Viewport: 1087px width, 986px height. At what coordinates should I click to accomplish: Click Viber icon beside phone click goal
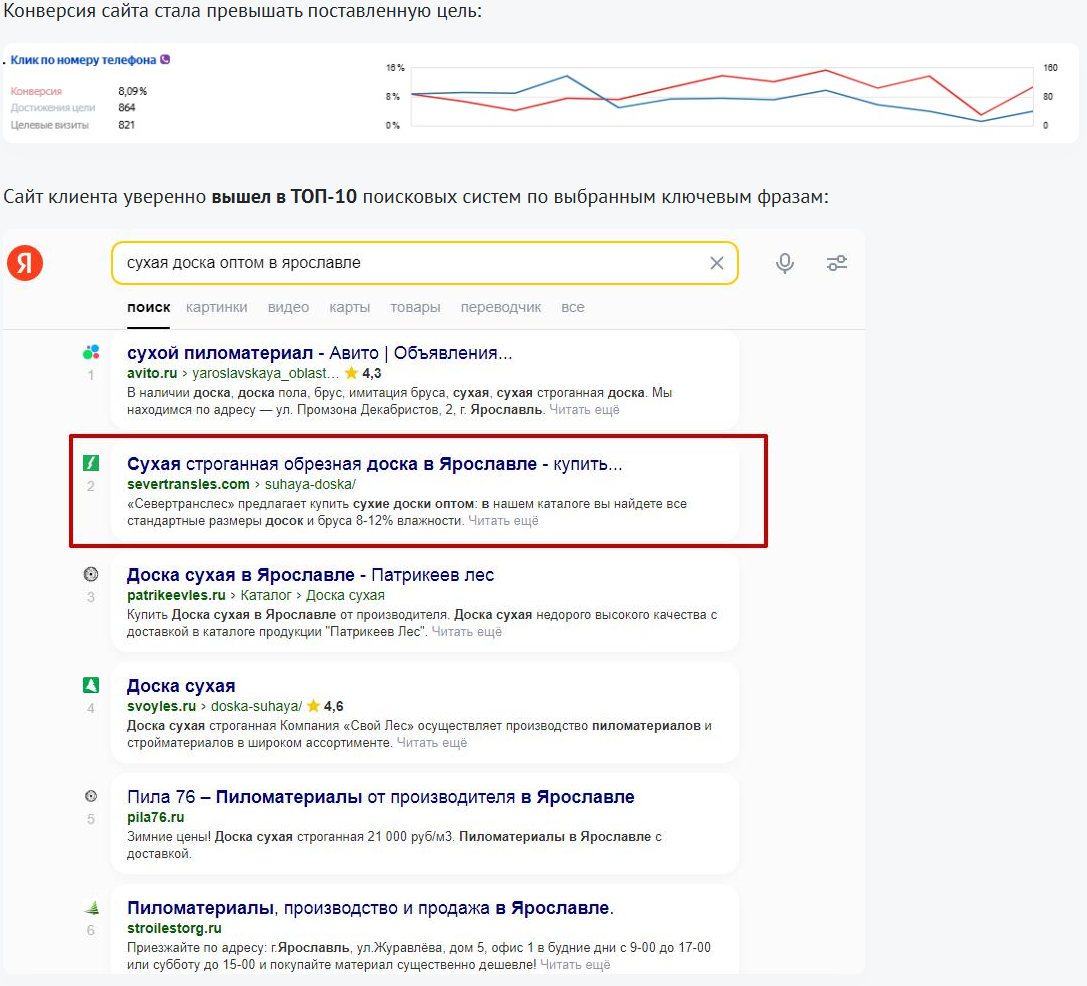click(x=165, y=60)
